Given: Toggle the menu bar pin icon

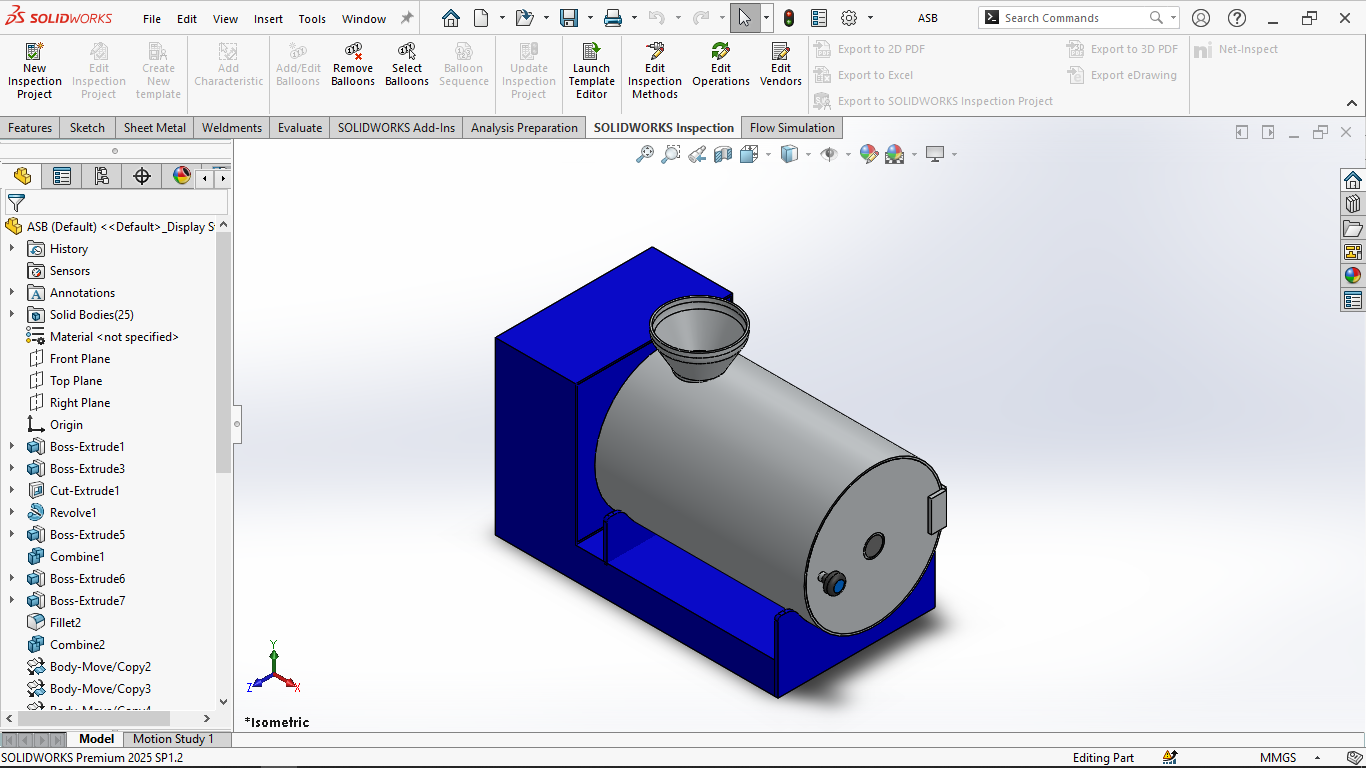Looking at the screenshot, I should (407, 18).
